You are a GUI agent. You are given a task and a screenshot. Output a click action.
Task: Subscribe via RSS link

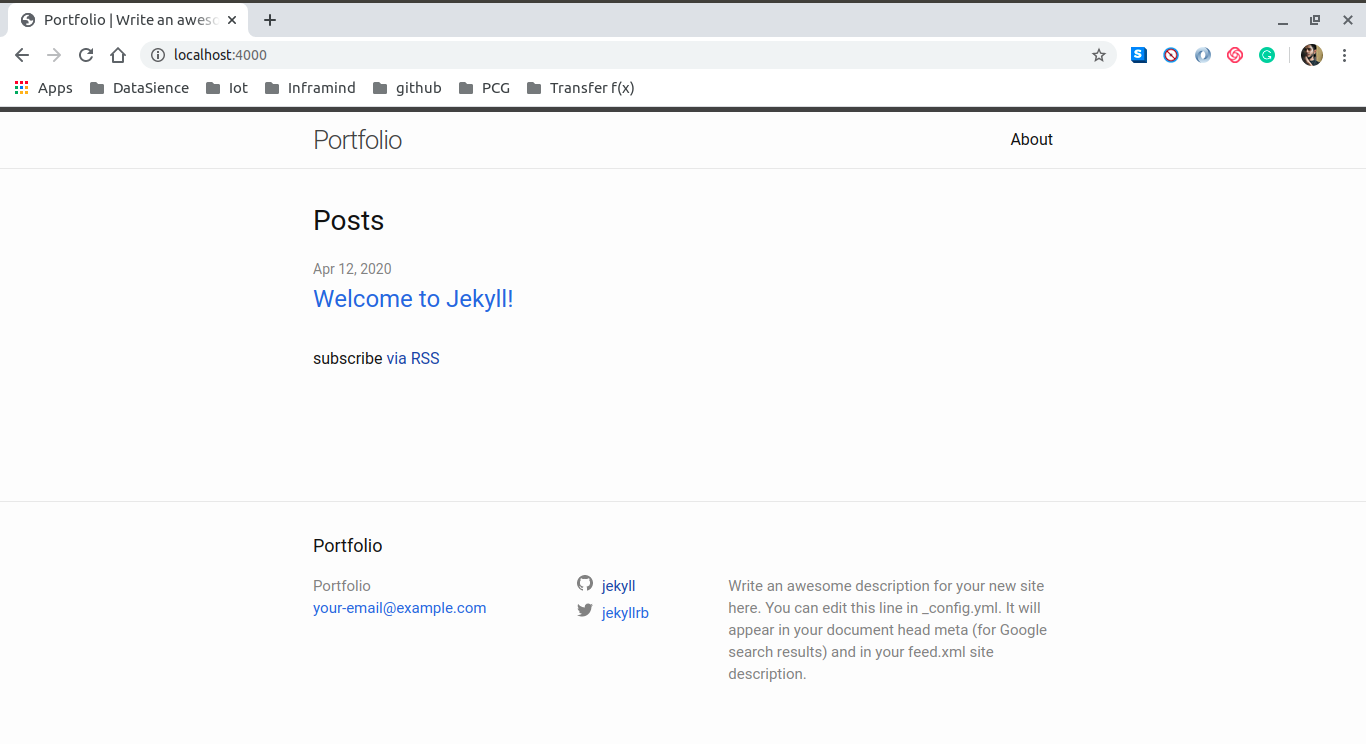point(413,358)
